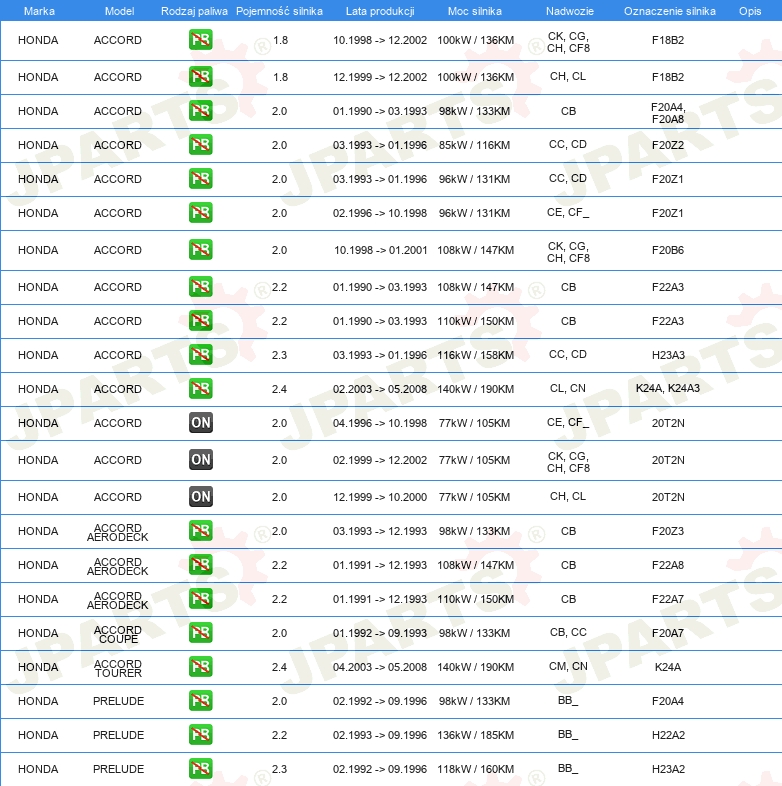The image size is (782, 786).
Task: Click petrol icon in the F20Z3 Aerodeck row
Action: point(201,531)
